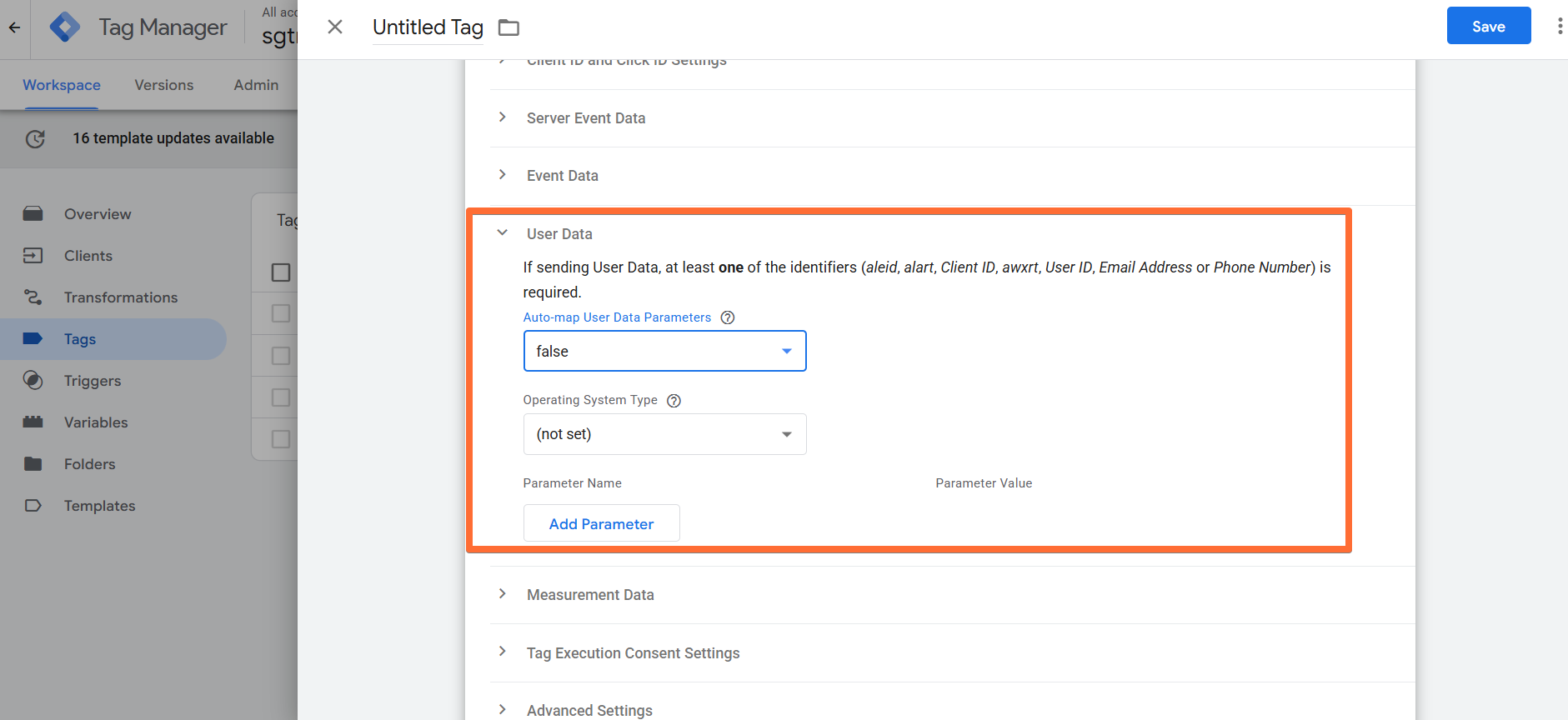Click the Tags sidebar icon
This screenshot has height=720, width=1568.
tap(33, 339)
